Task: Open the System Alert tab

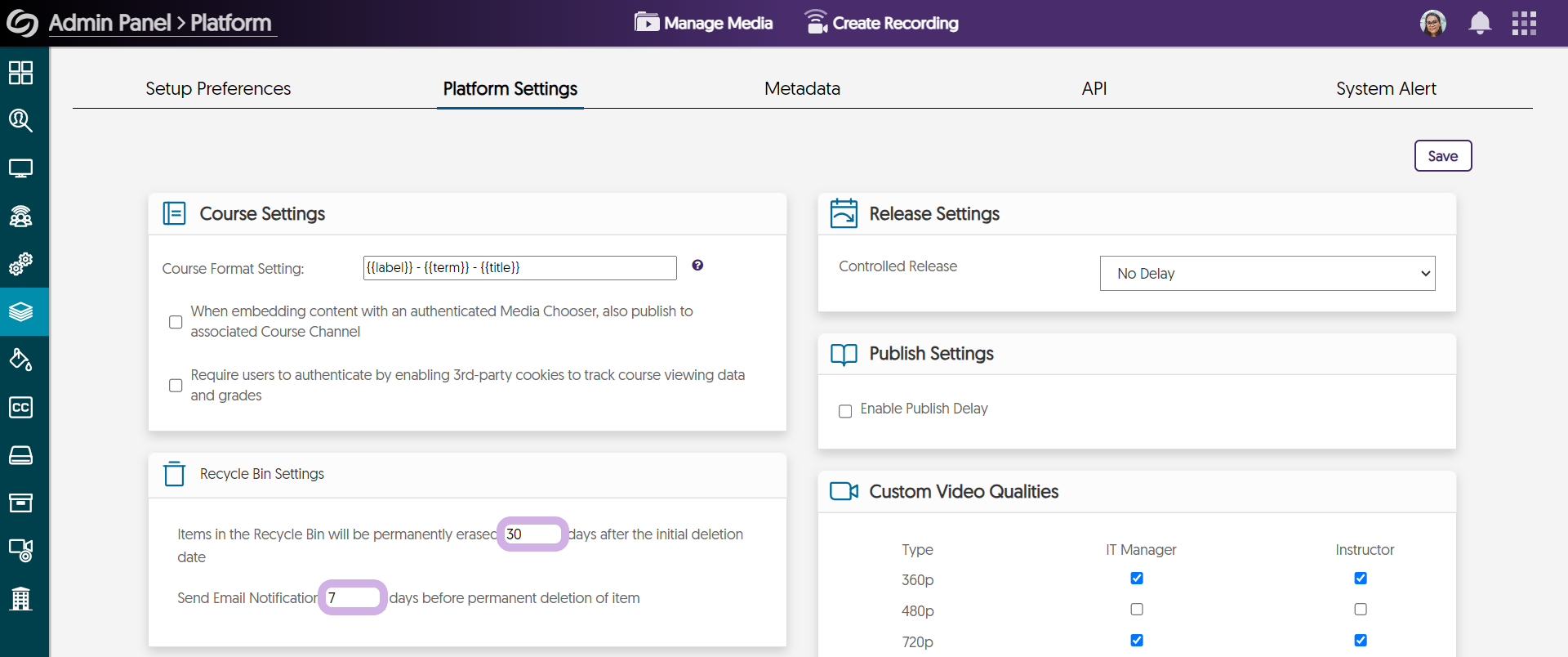Action: click(x=1385, y=88)
